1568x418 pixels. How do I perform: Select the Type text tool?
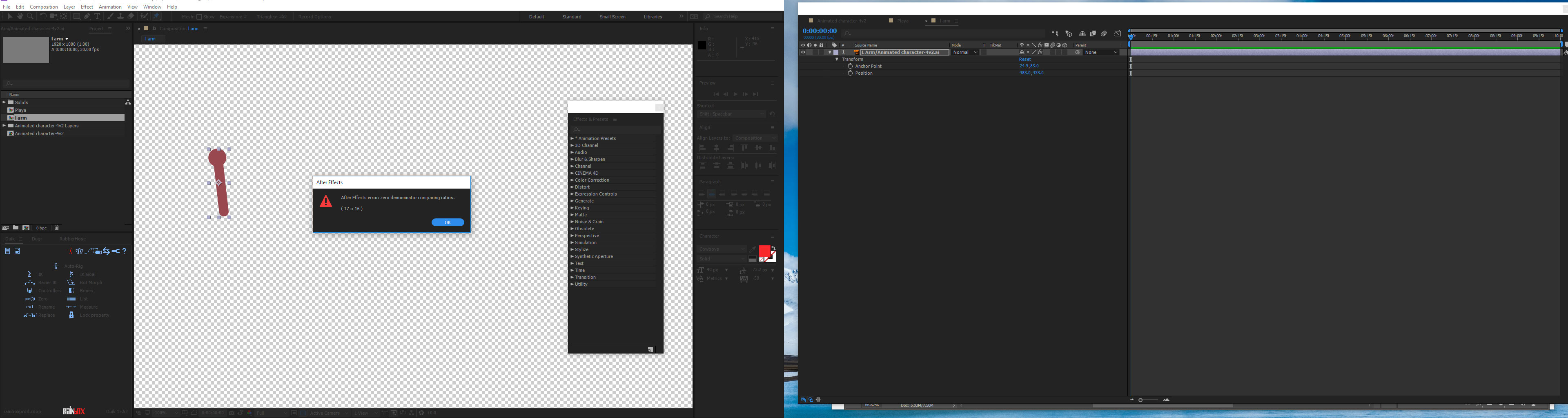(98, 16)
